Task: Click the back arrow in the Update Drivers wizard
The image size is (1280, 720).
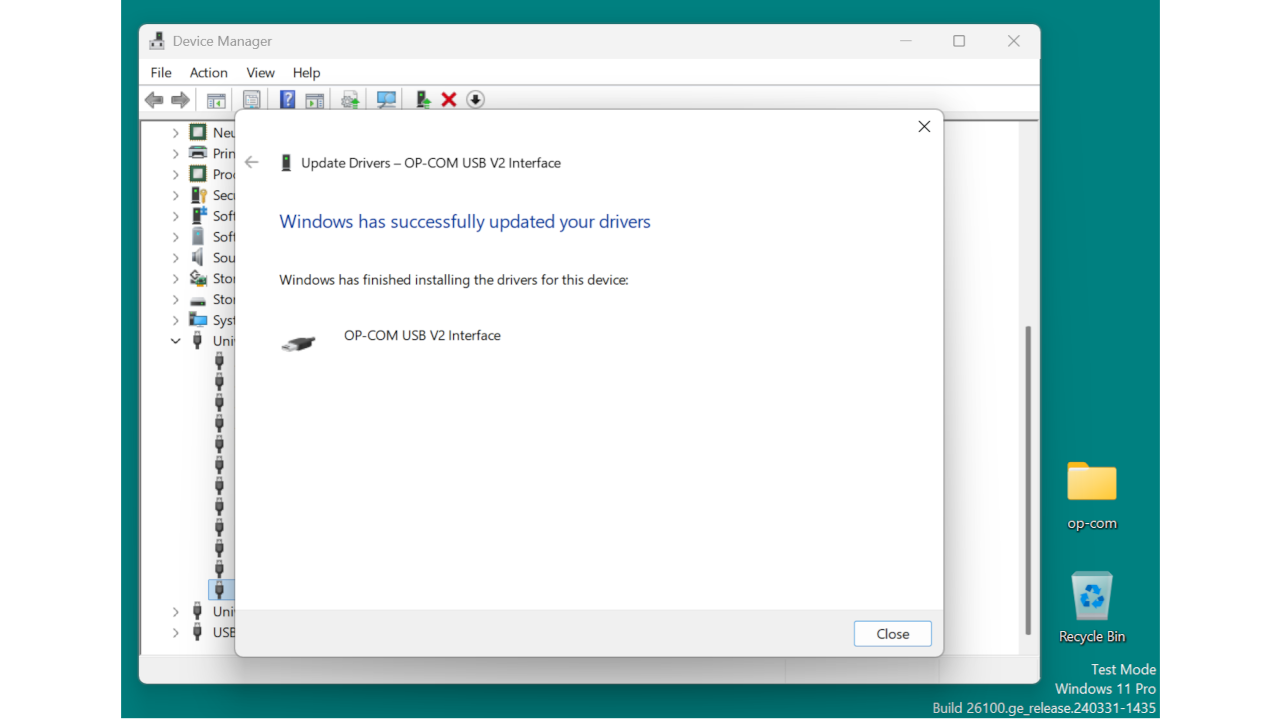Action: pos(251,162)
